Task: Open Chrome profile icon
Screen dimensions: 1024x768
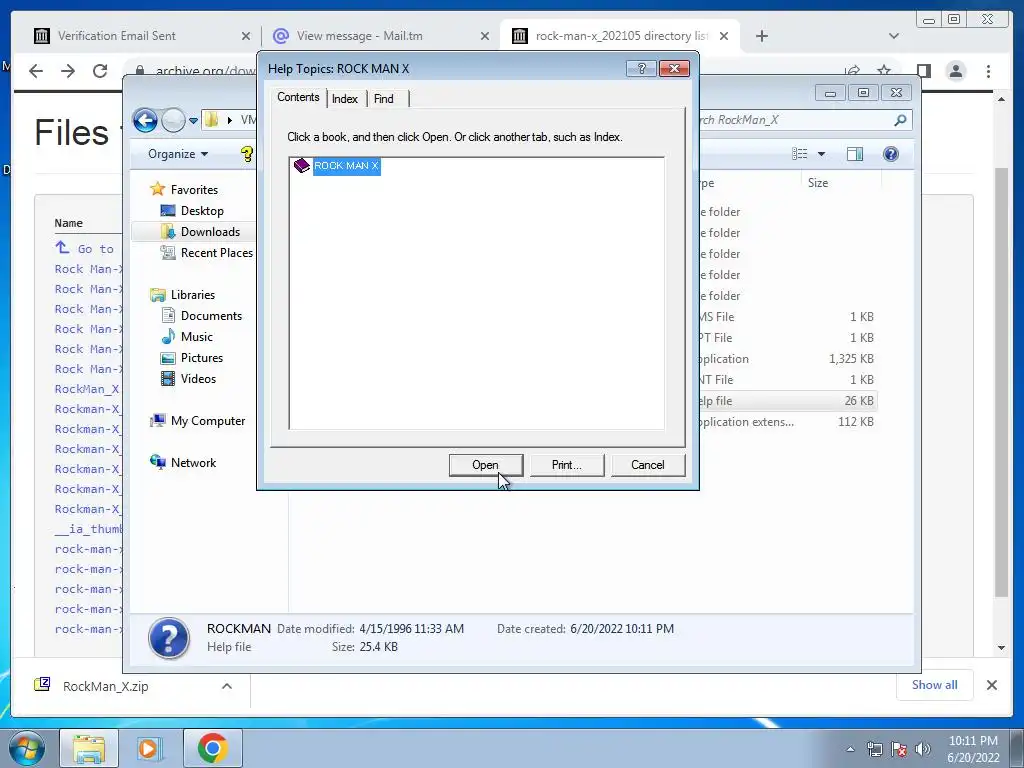Action: pos(956,71)
